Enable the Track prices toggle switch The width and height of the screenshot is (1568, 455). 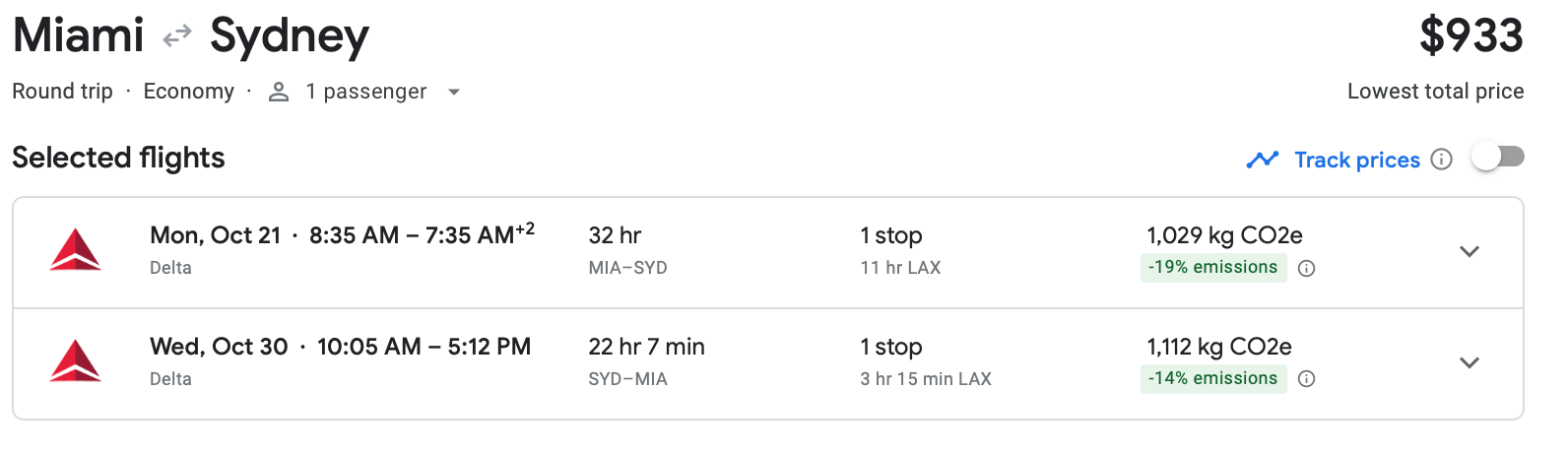1497,158
